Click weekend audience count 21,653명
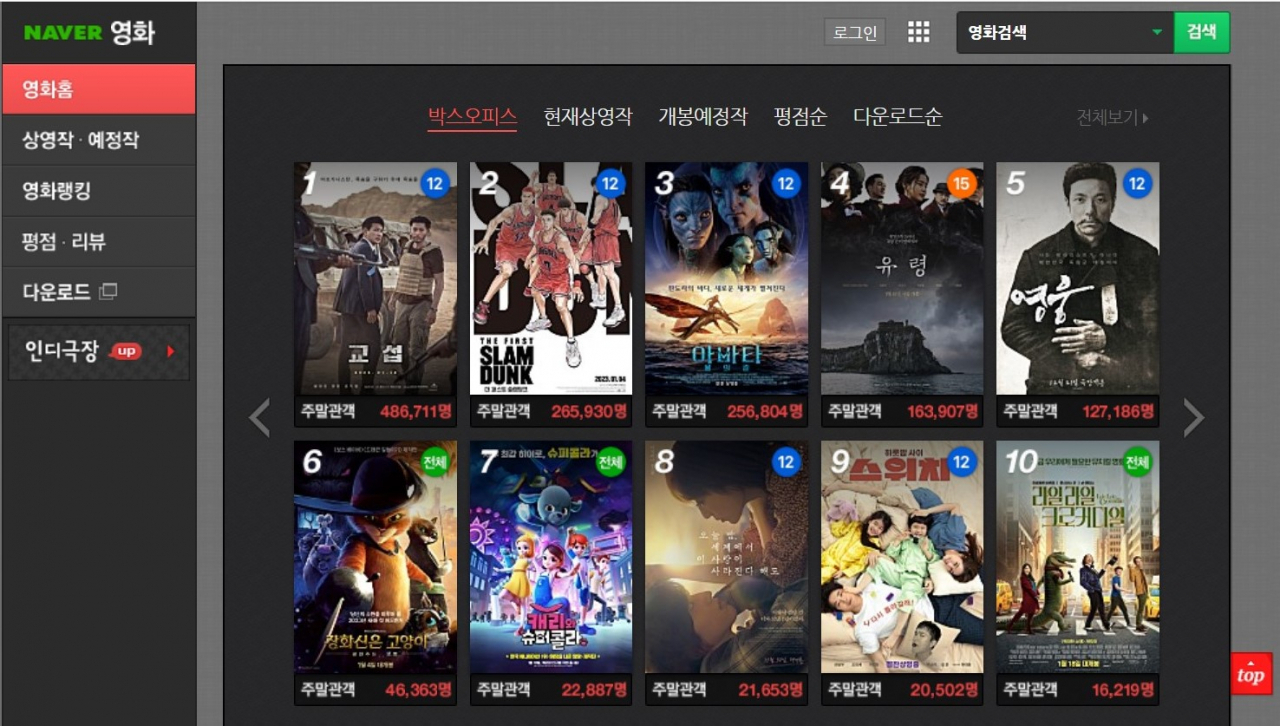The height and width of the screenshot is (726, 1280). (x=771, y=689)
